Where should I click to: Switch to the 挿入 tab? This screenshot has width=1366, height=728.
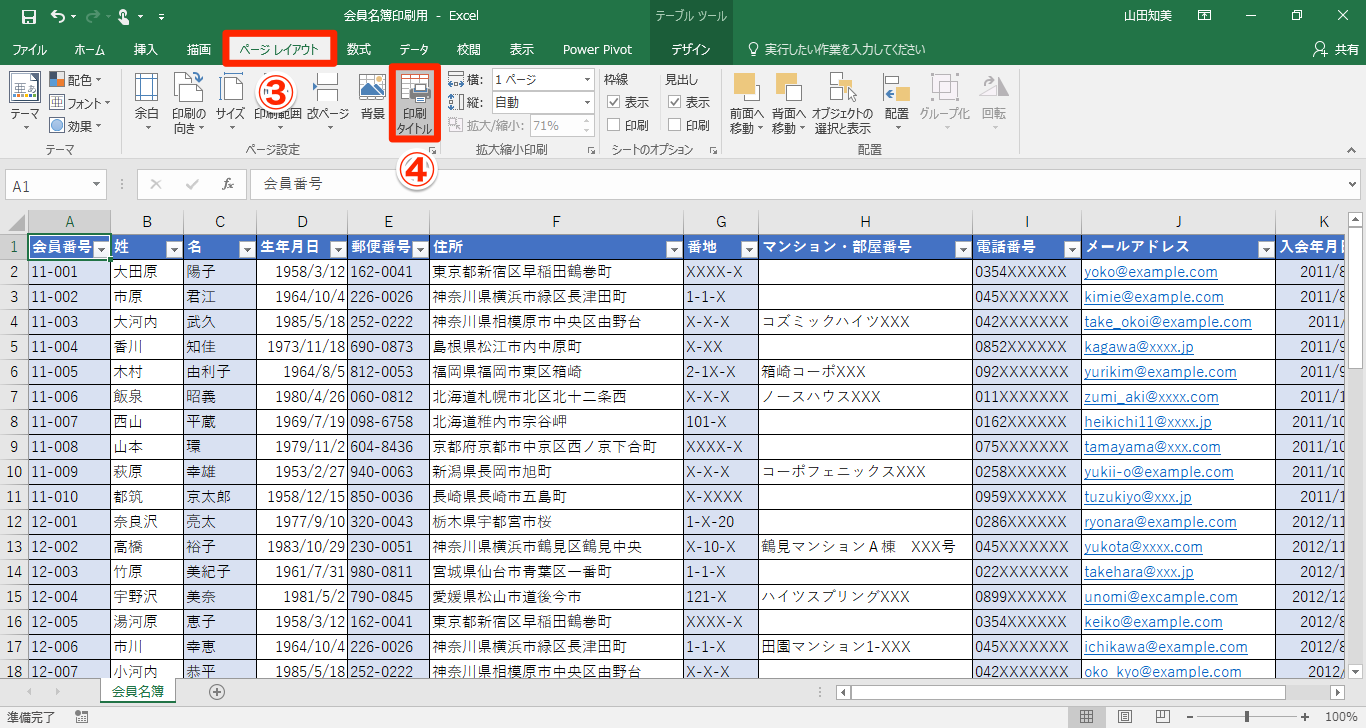tap(145, 49)
